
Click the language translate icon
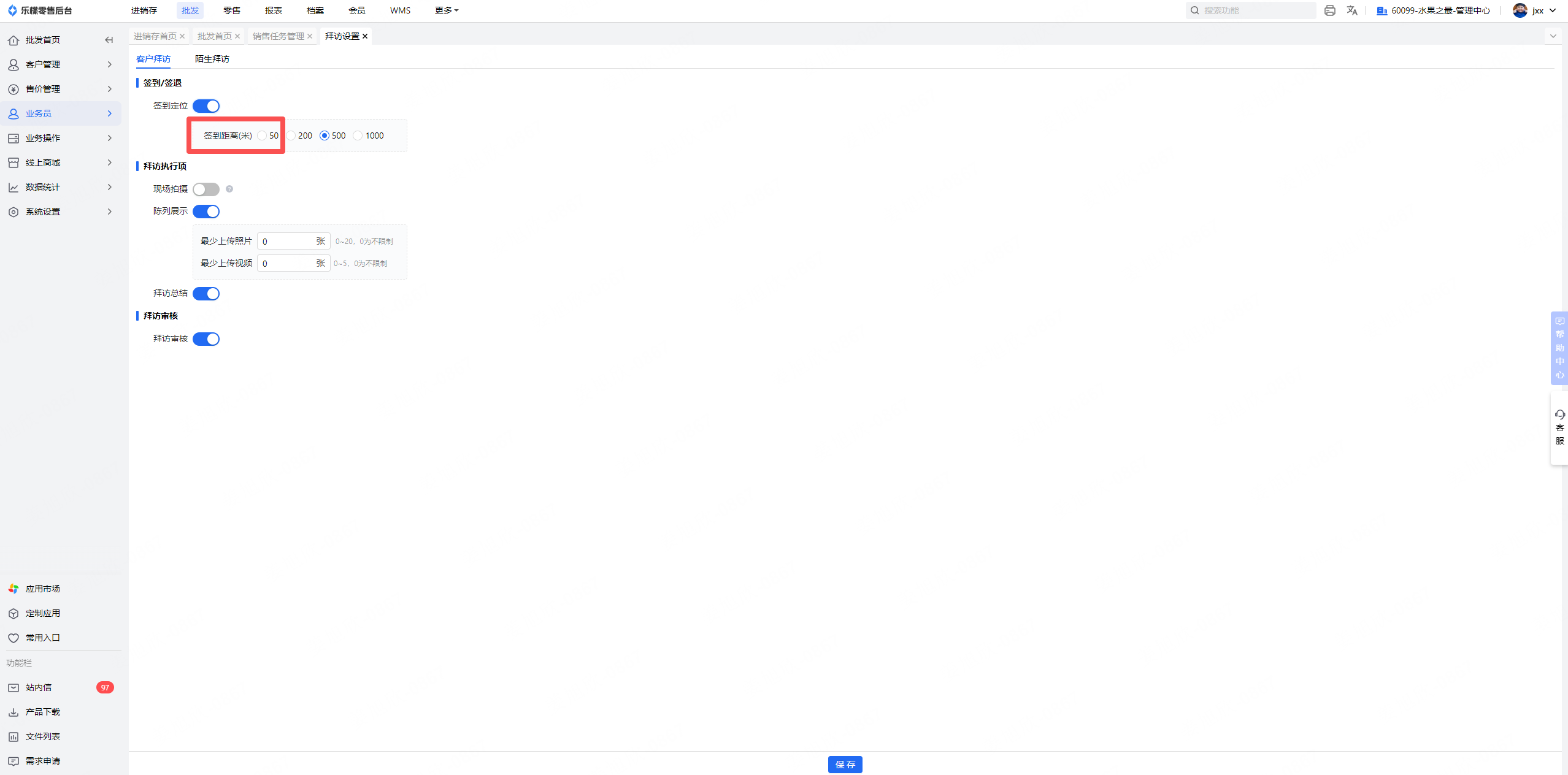tap(1351, 10)
